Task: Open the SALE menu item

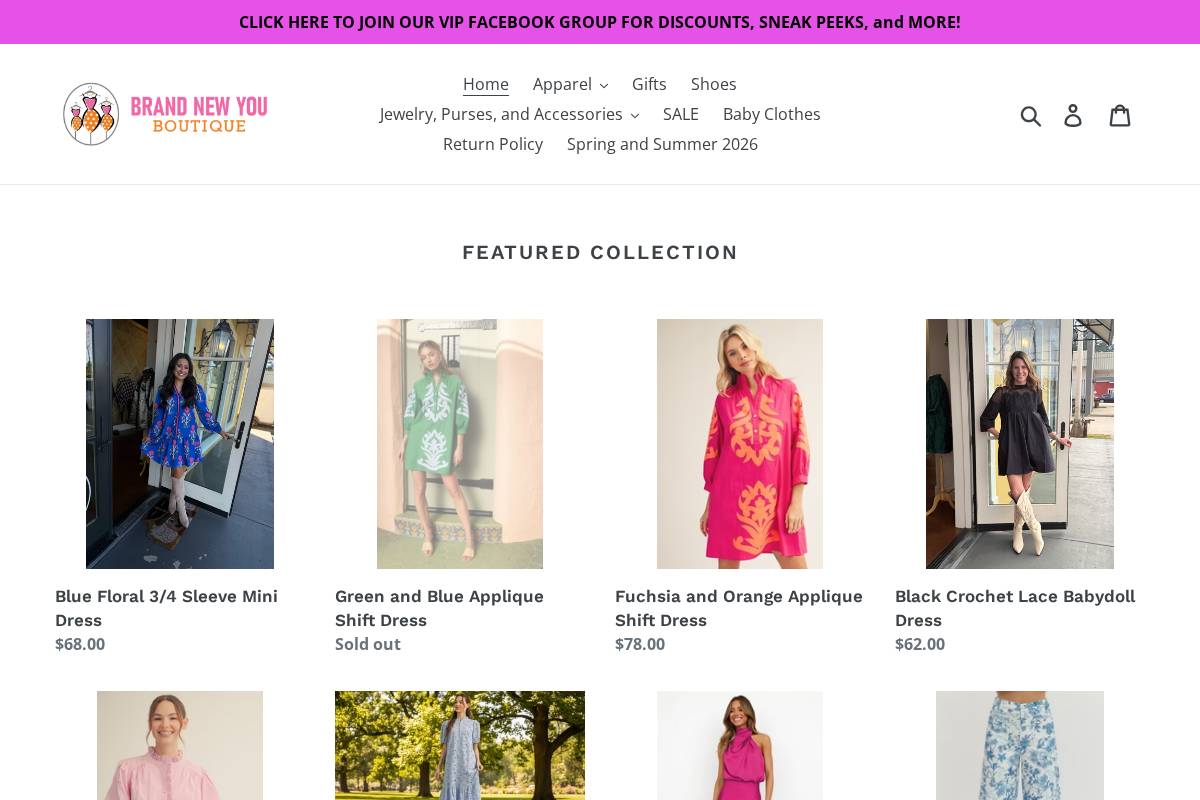Action: [680, 114]
